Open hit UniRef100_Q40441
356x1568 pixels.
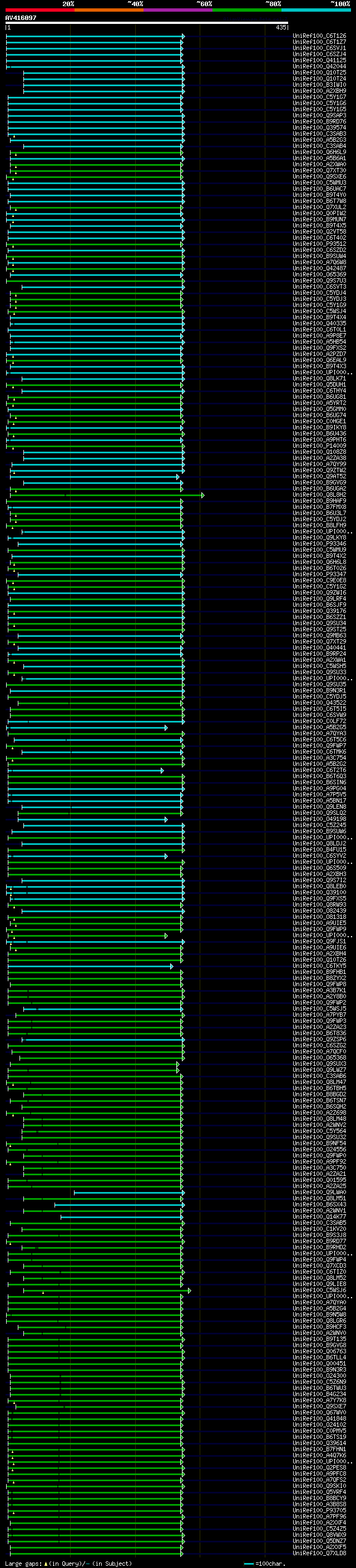319,647
